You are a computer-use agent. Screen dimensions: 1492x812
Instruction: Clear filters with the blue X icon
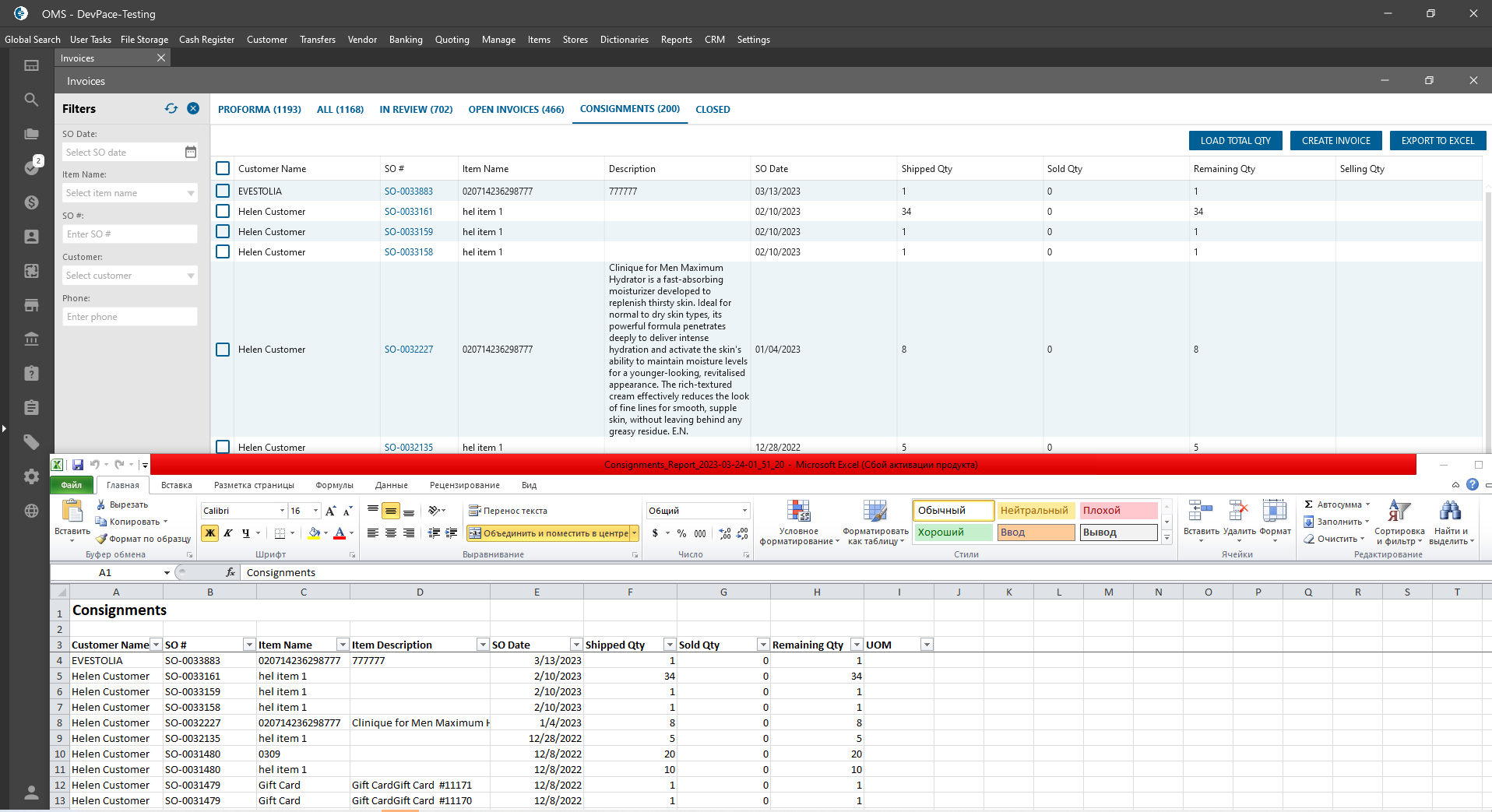pyautogui.click(x=193, y=109)
